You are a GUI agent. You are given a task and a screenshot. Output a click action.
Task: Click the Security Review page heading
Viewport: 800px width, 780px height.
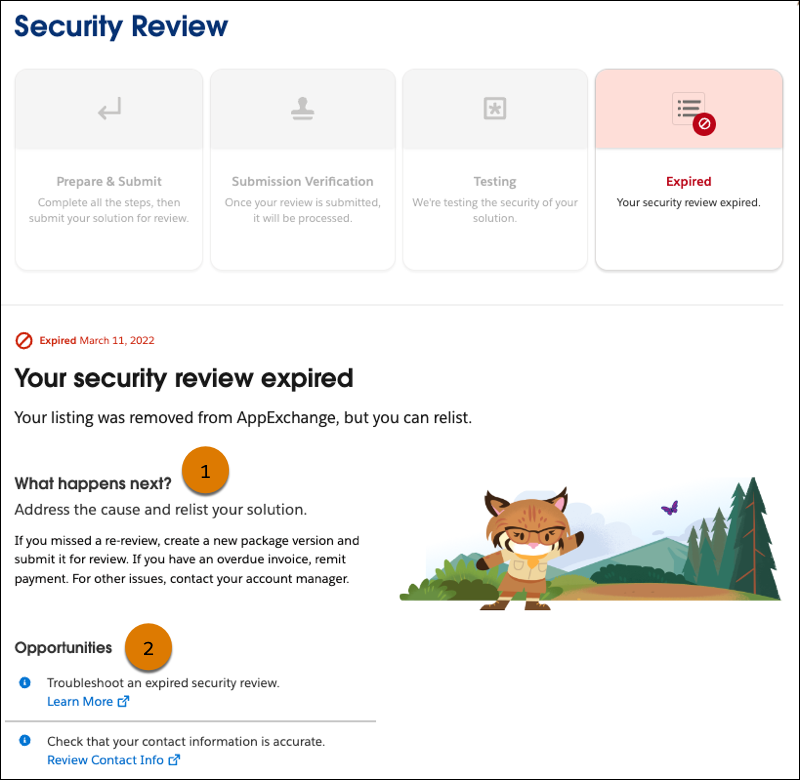tap(121, 26)
